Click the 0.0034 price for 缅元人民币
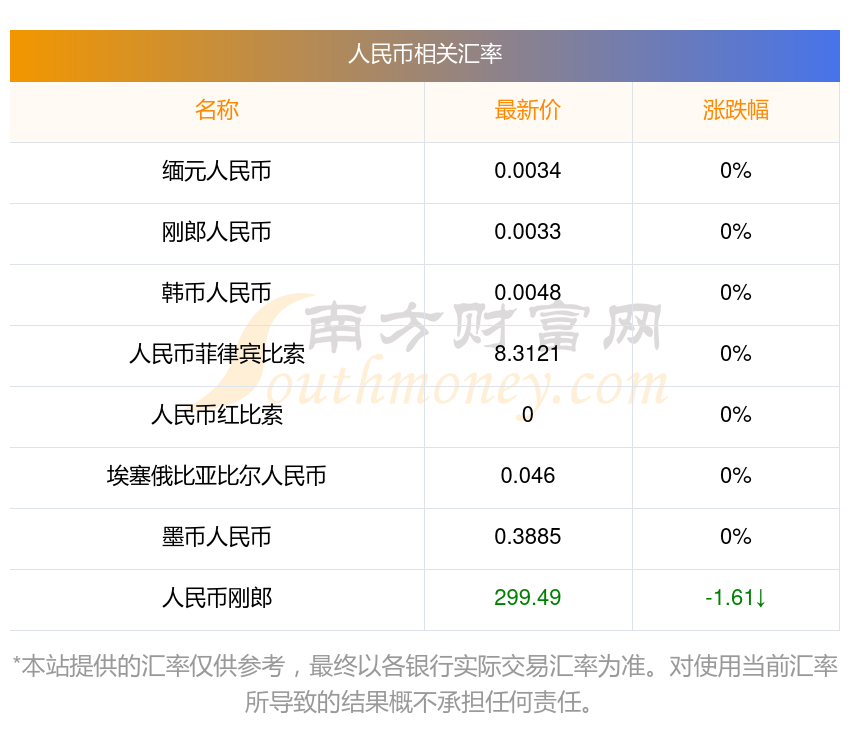Screen dimensions: 850x733 pyautogui.click(x=528, y=171)
